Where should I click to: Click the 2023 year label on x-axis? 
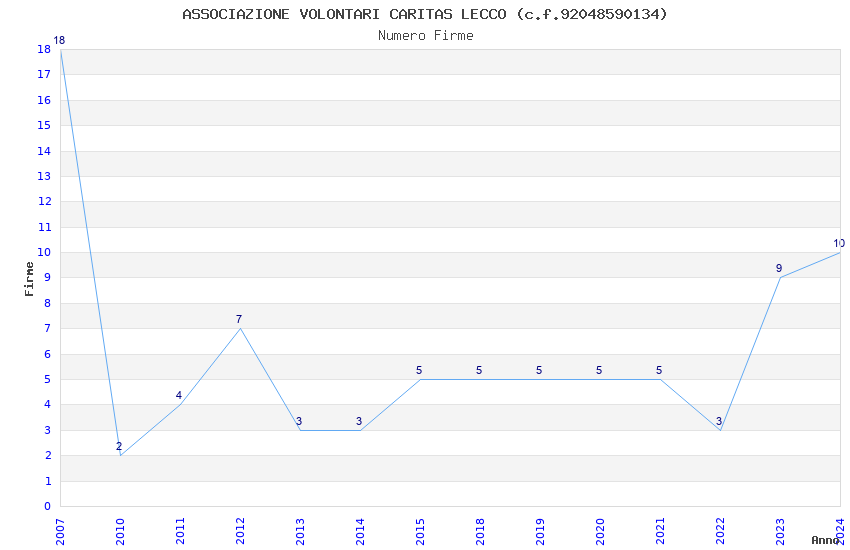[780, 532]
